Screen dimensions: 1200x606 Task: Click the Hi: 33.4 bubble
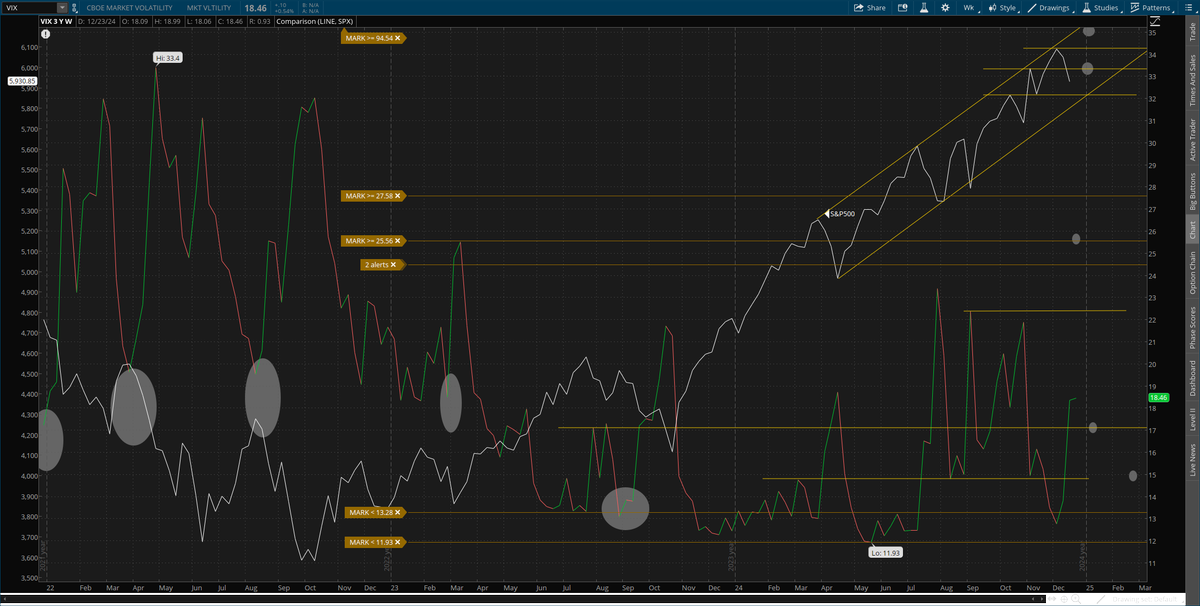pos(168,59)
